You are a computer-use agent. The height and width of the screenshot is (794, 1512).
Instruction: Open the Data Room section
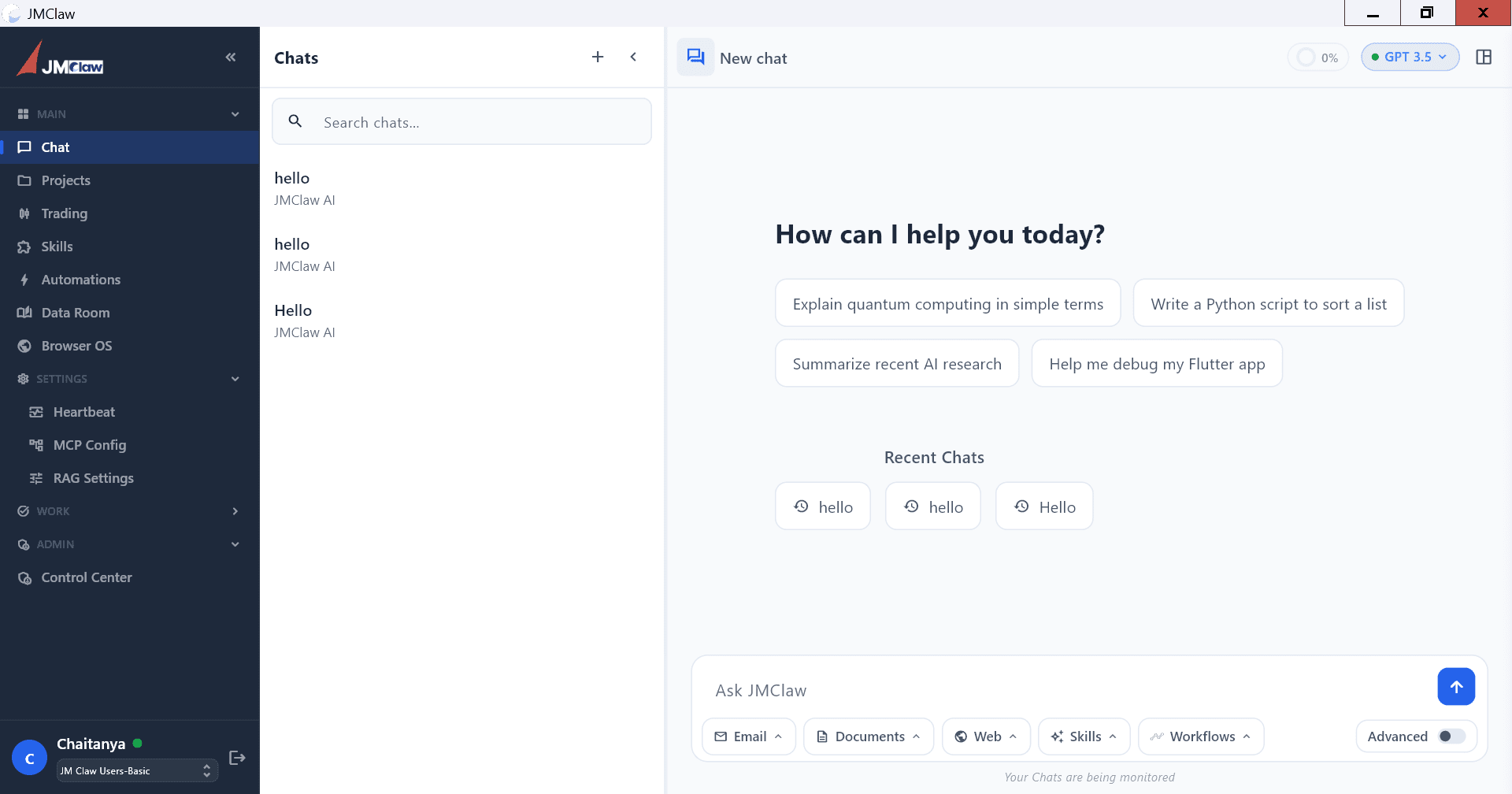pyautogui.click(x=130, y=313)
